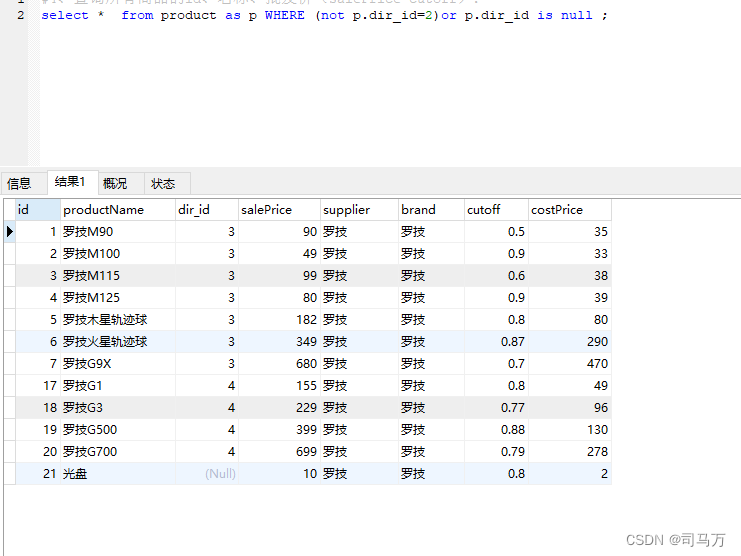The image size is (741, 556).
Task: Select cell 罗技G3
Action: point(118,408)
